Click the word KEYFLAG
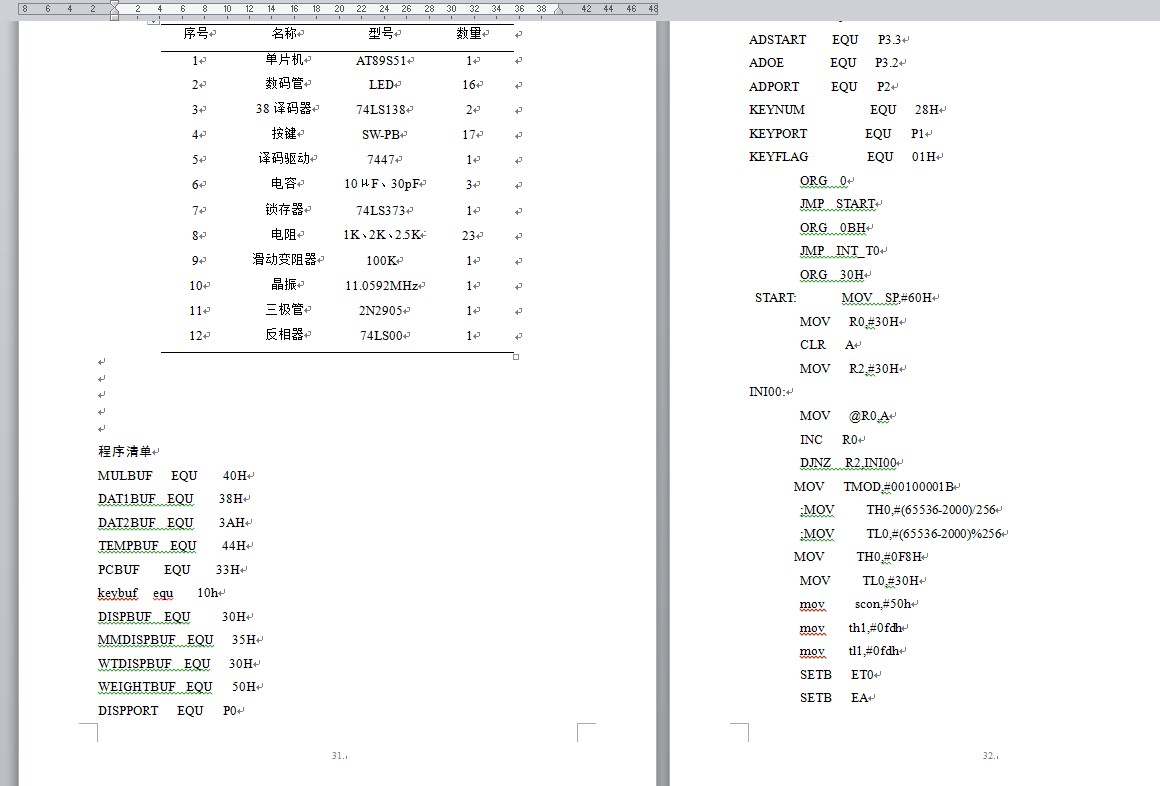 pos(778,157)
